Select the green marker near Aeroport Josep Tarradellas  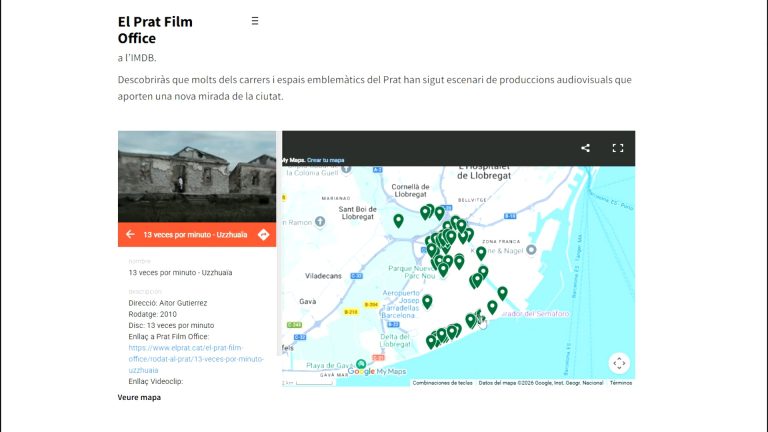427,302
